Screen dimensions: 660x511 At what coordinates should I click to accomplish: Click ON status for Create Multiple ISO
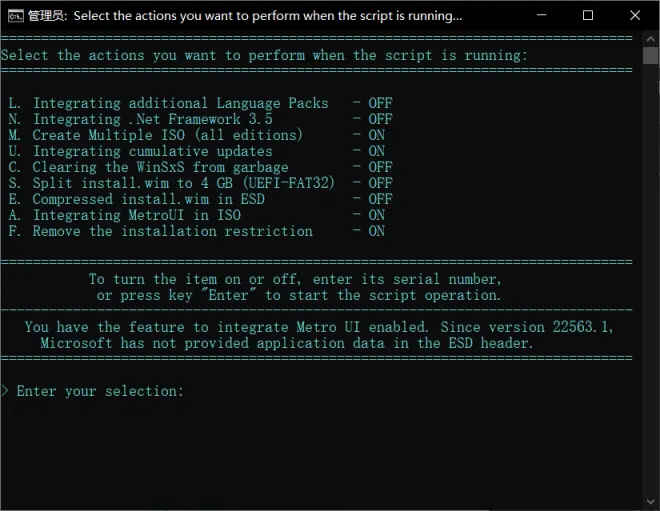376,135
